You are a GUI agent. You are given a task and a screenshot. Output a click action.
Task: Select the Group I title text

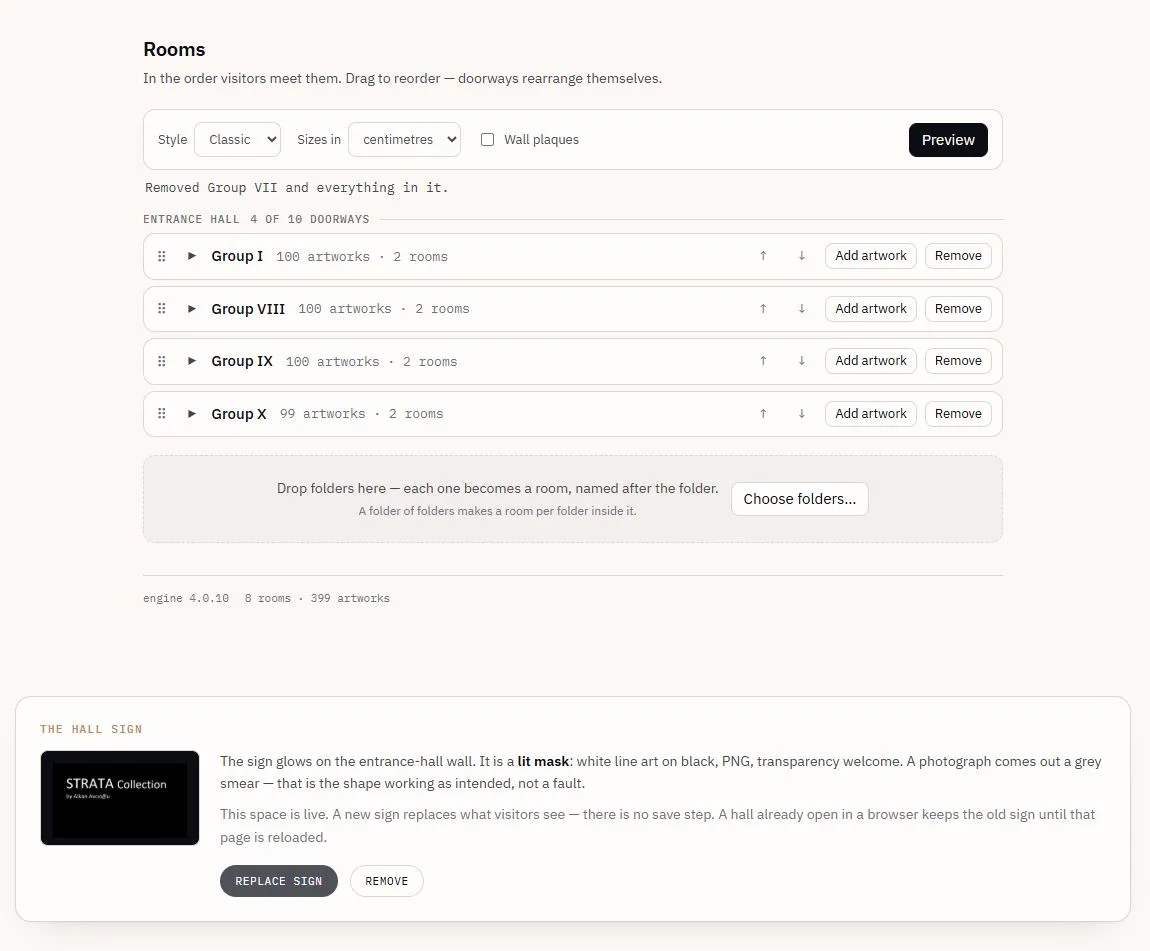click(x=237, y=256)
